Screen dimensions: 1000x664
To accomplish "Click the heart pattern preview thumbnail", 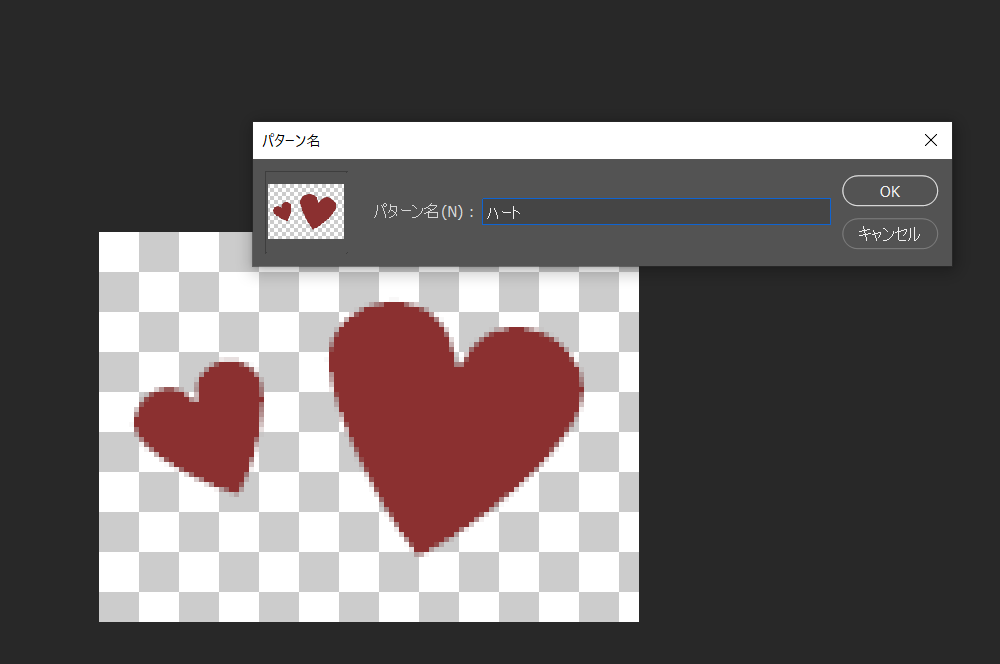I will (306, 212).
